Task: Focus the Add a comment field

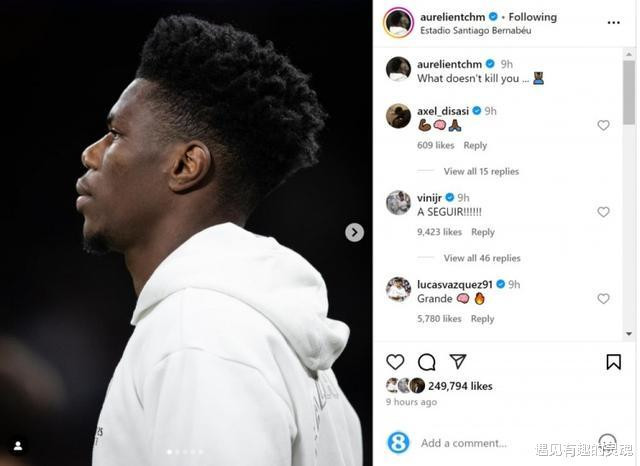Action: (x=464, y=443)
